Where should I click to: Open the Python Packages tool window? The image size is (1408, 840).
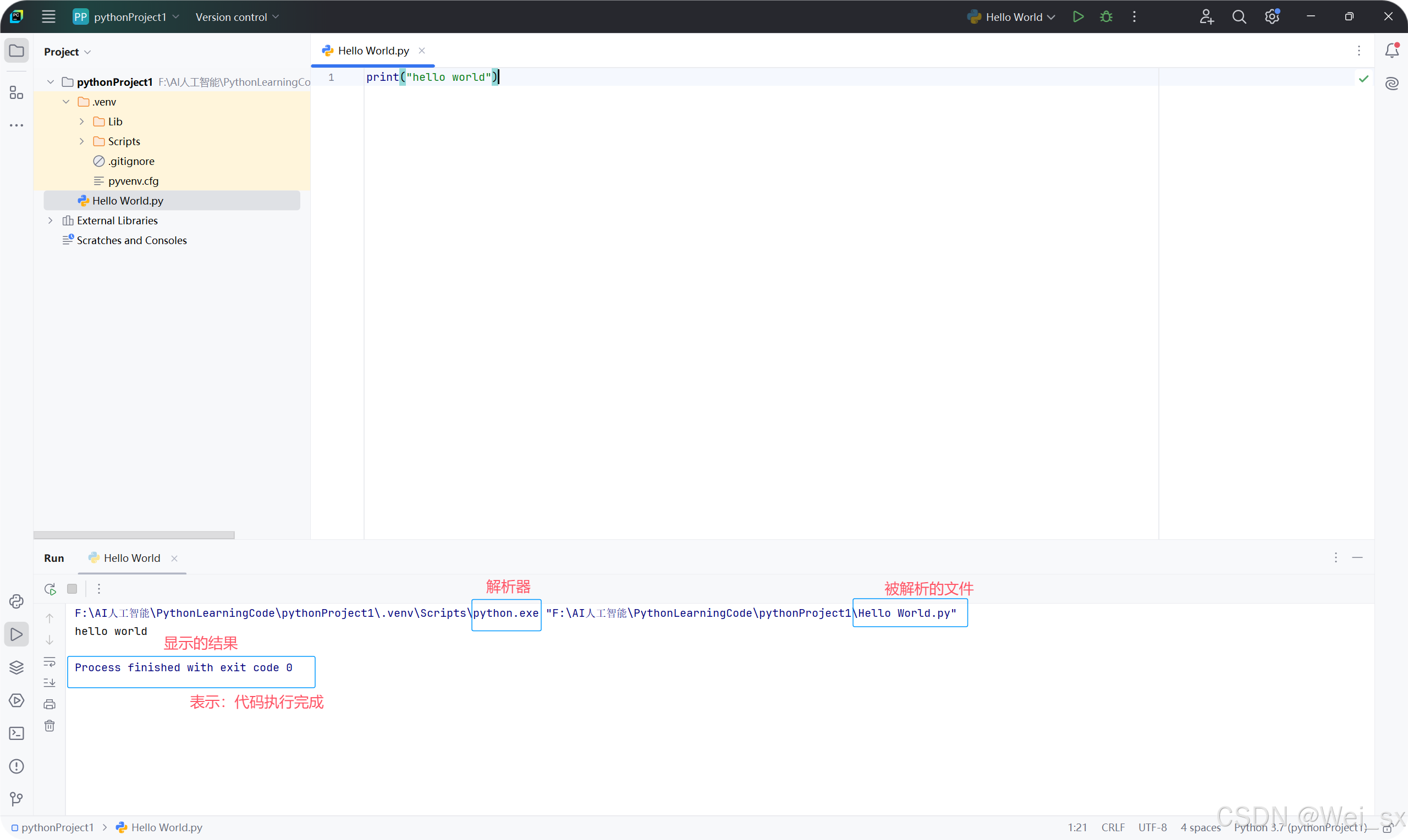(16, 668)
